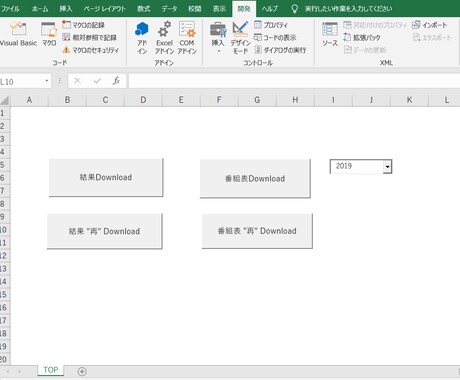Select row 13 header
The width and height of the screenshot is (460, 380).
[5, 269]
